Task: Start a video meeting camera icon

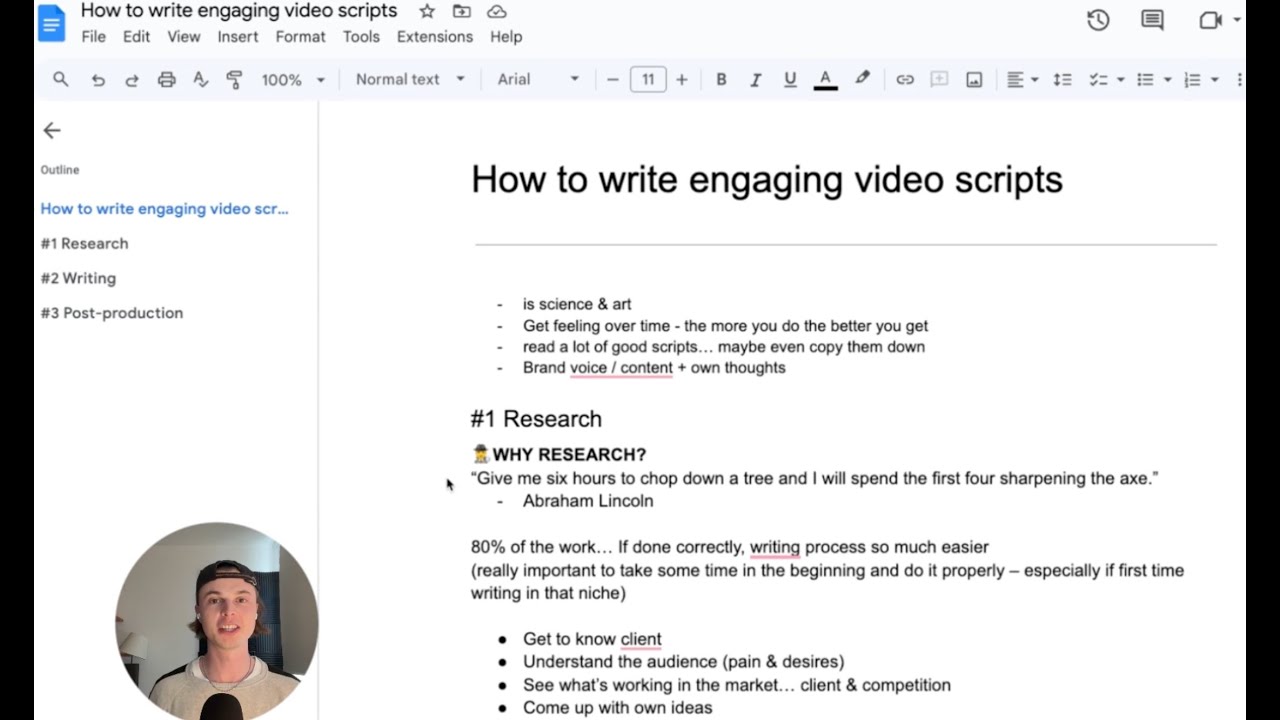Action: [x=1210, y=20]
